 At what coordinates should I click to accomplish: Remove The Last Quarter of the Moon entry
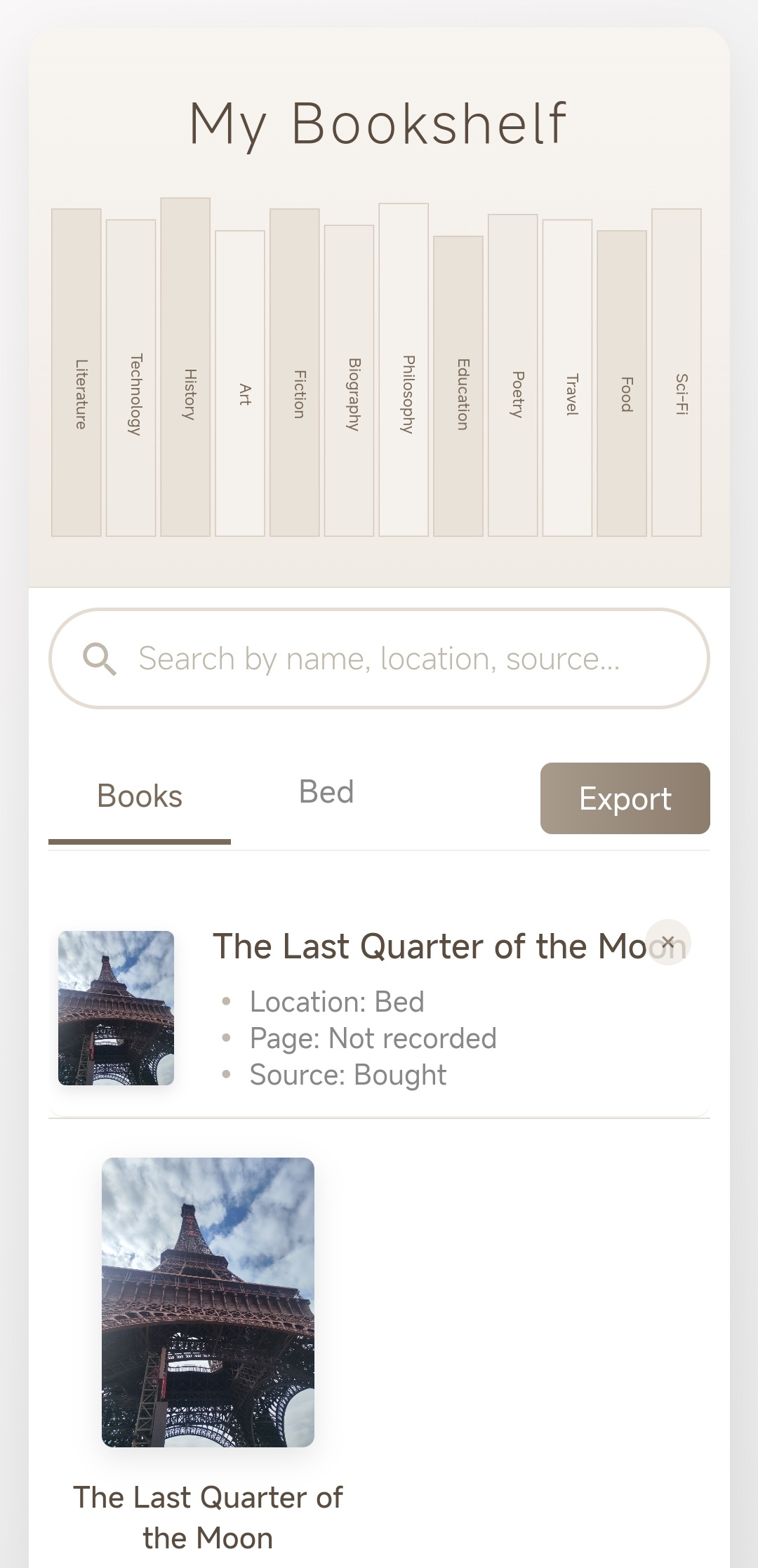(x=667, y=942)
